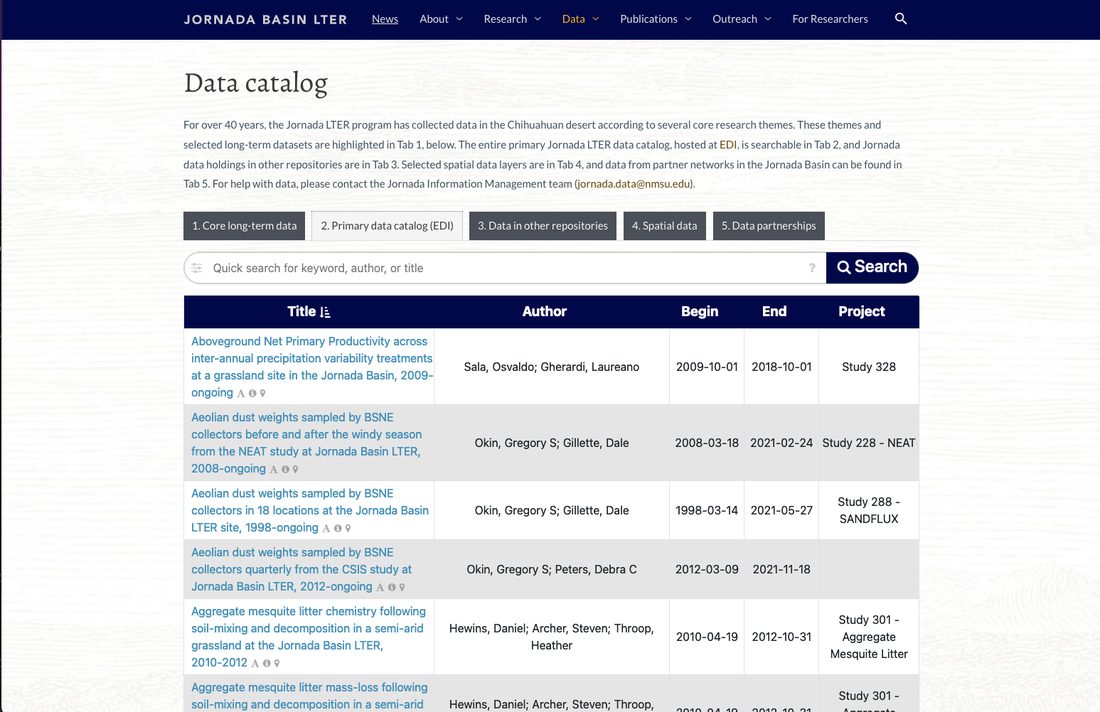1100x712 pixels.
Task: Click begin date '2010-04-19' in chemistry row
Action: tap(706, 637)
